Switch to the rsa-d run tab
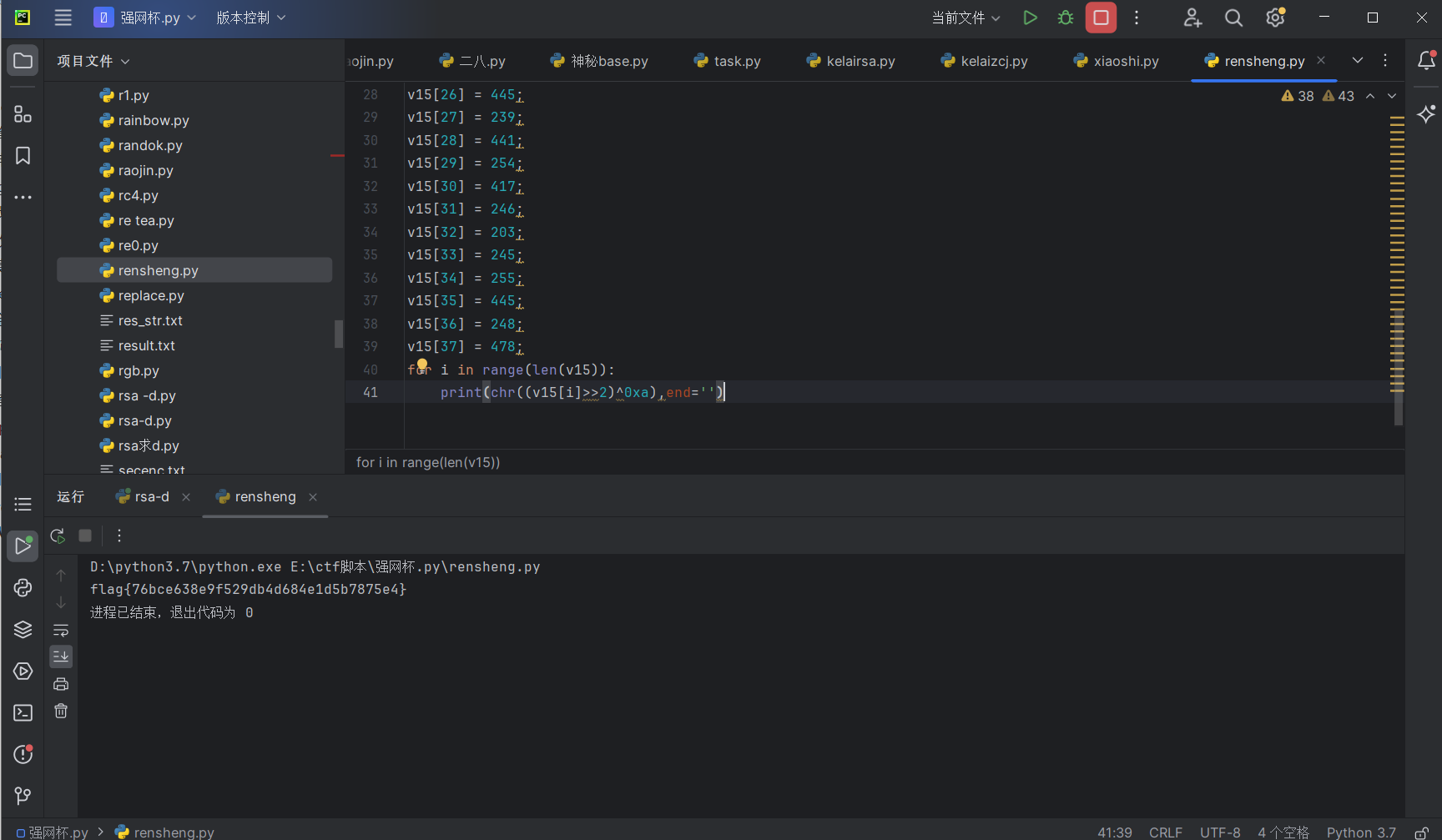Image resolution: width=1442 pixels, height=840 pixels. pyautogui.click(x=143, y=496)
